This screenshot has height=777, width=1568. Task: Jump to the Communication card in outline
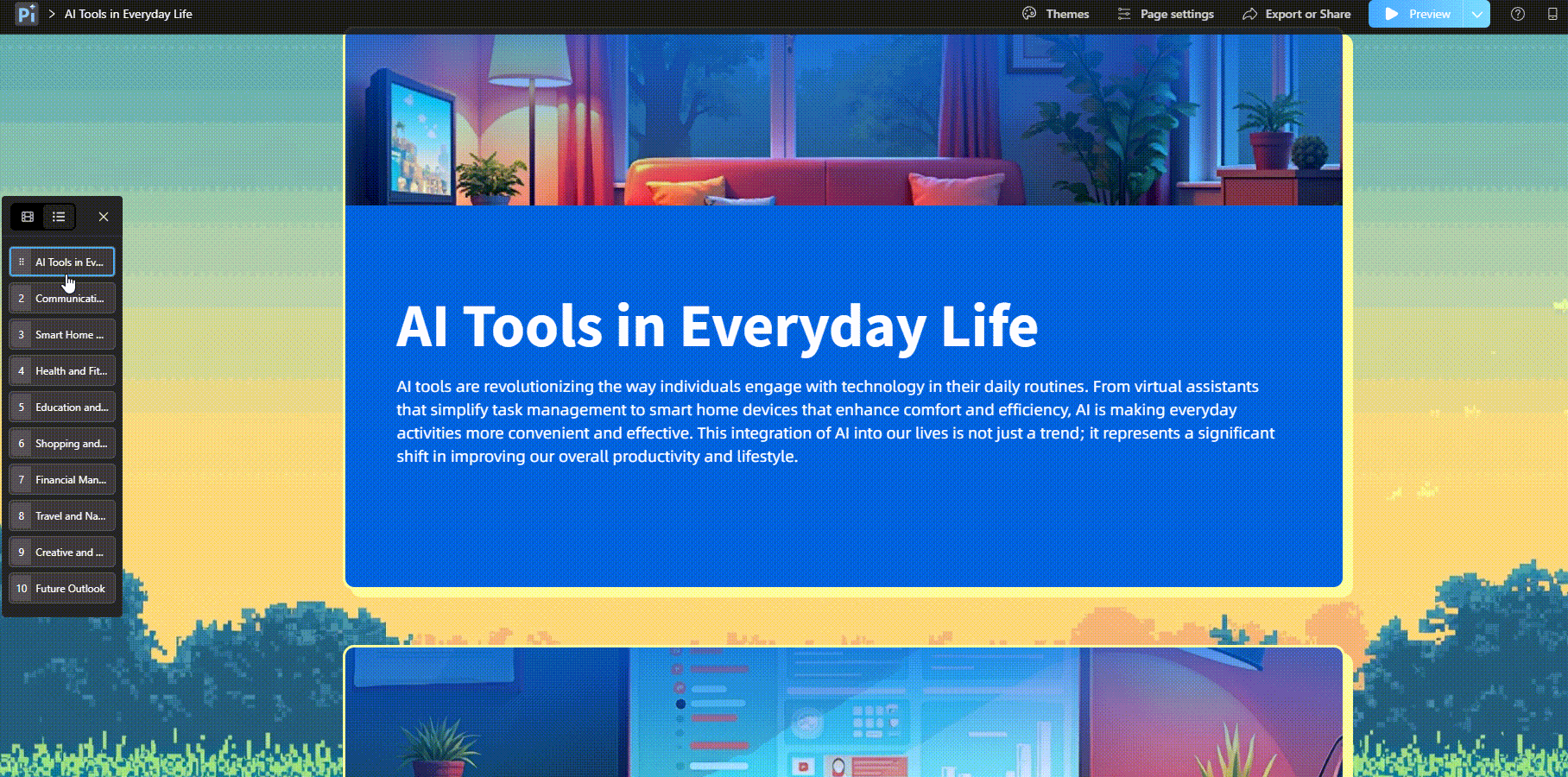pos(62,299)
